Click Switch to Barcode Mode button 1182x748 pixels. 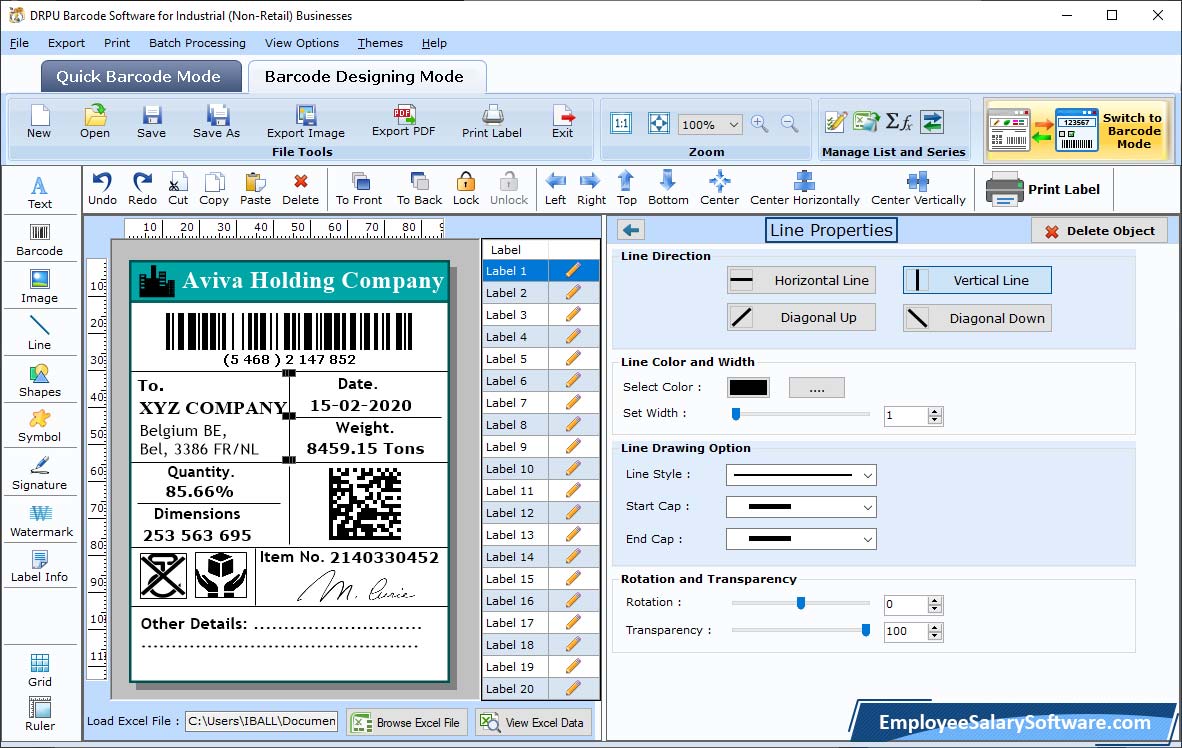1079,130
